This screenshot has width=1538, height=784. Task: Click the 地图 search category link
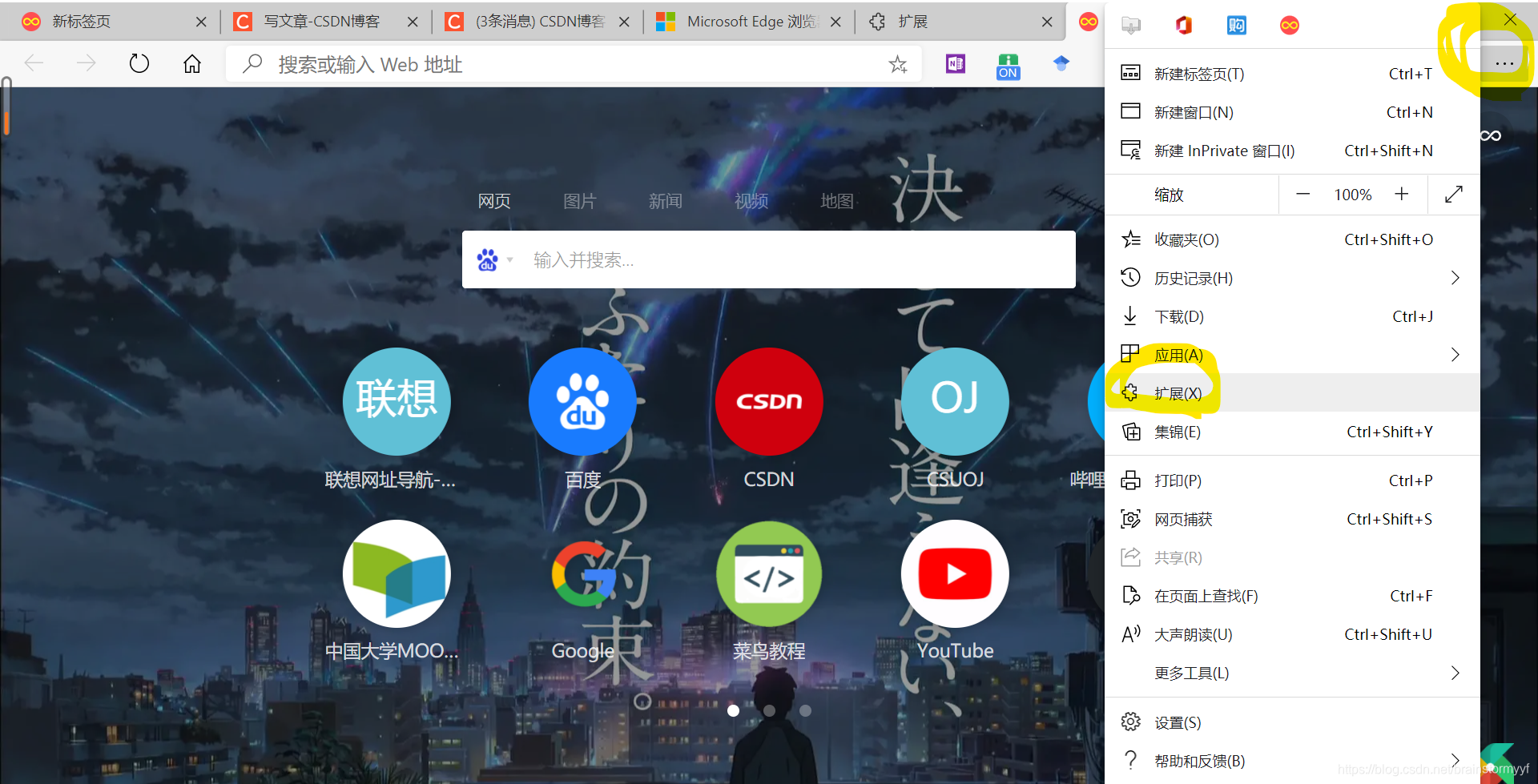coord(837,201)
